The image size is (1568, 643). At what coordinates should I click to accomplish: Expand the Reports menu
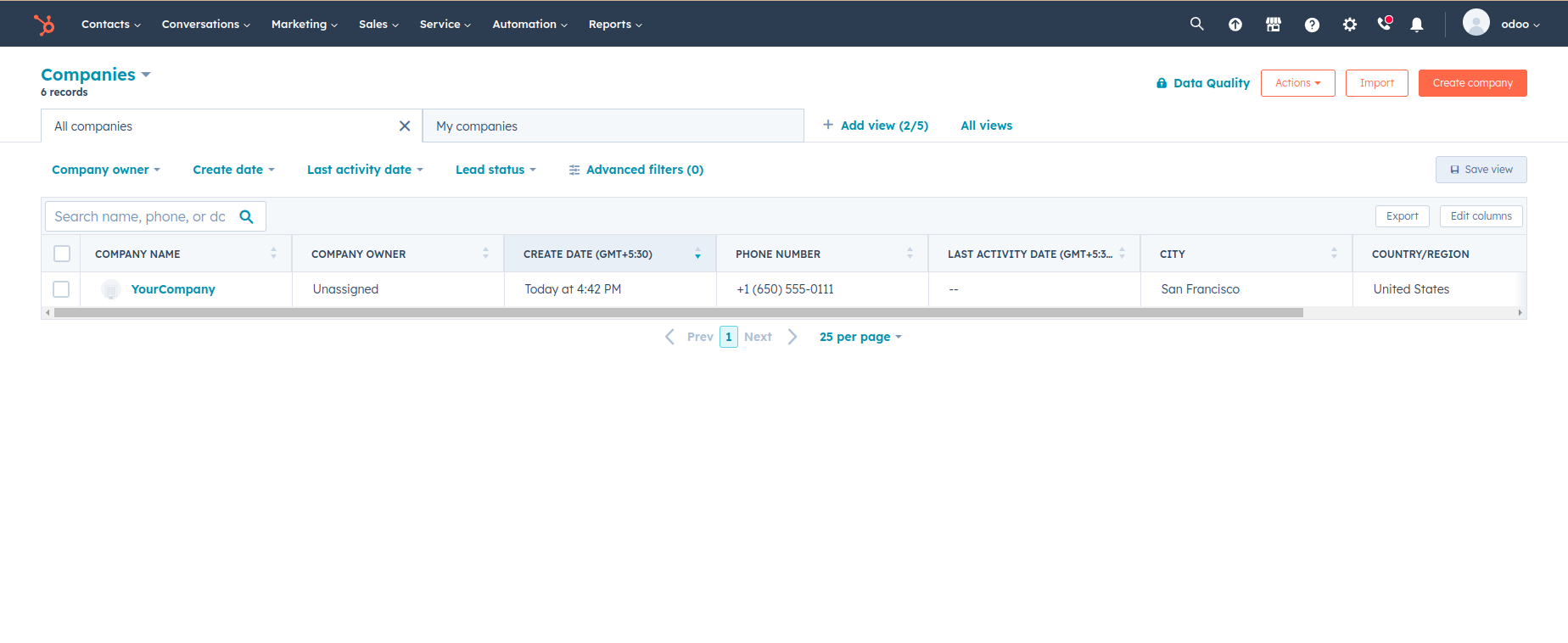[615, 25]
